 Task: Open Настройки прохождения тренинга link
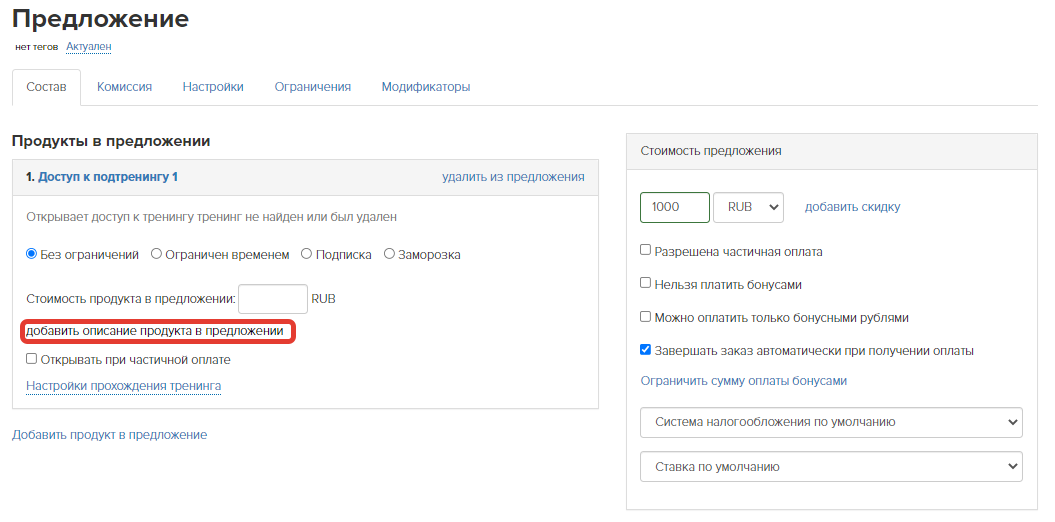click(124, 386)
